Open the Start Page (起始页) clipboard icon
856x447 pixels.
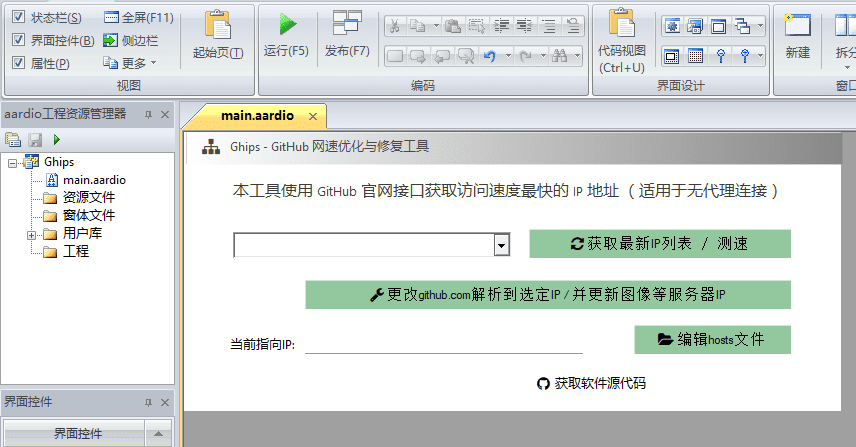pyautogui.click(x=217, y=25)
